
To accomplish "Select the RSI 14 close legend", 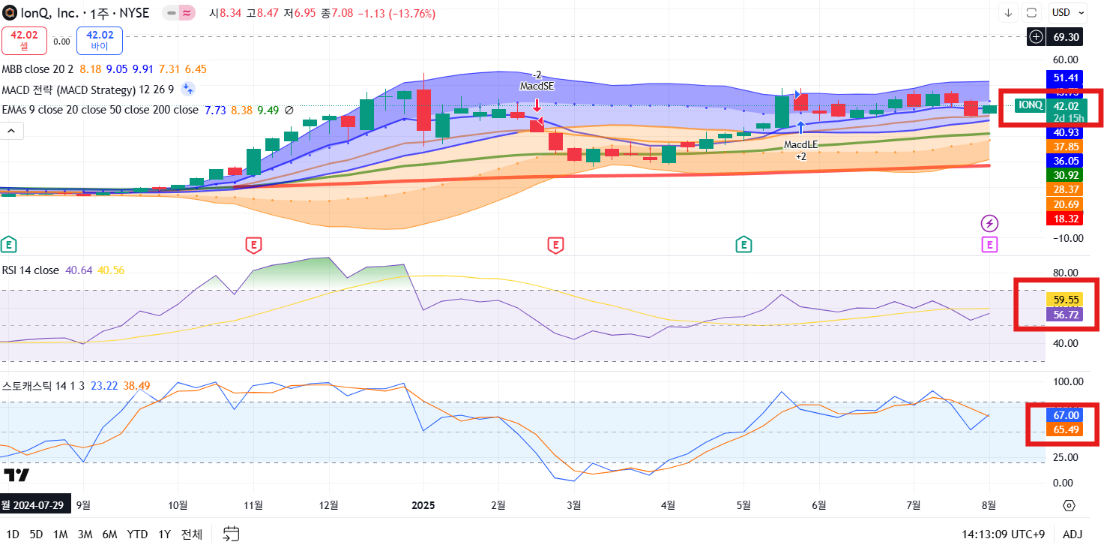I will point(31,270).
